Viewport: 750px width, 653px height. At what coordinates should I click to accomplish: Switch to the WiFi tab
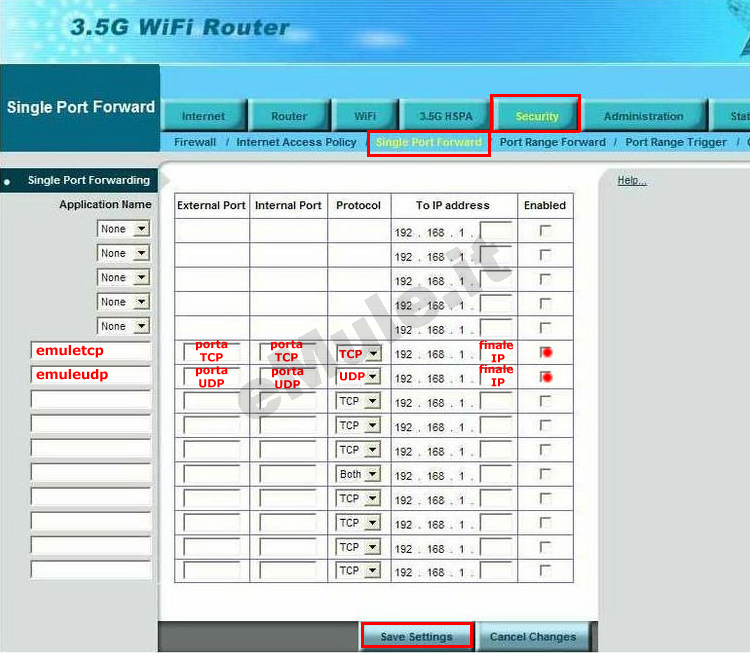pyautogui.click(x=365, y=116)
